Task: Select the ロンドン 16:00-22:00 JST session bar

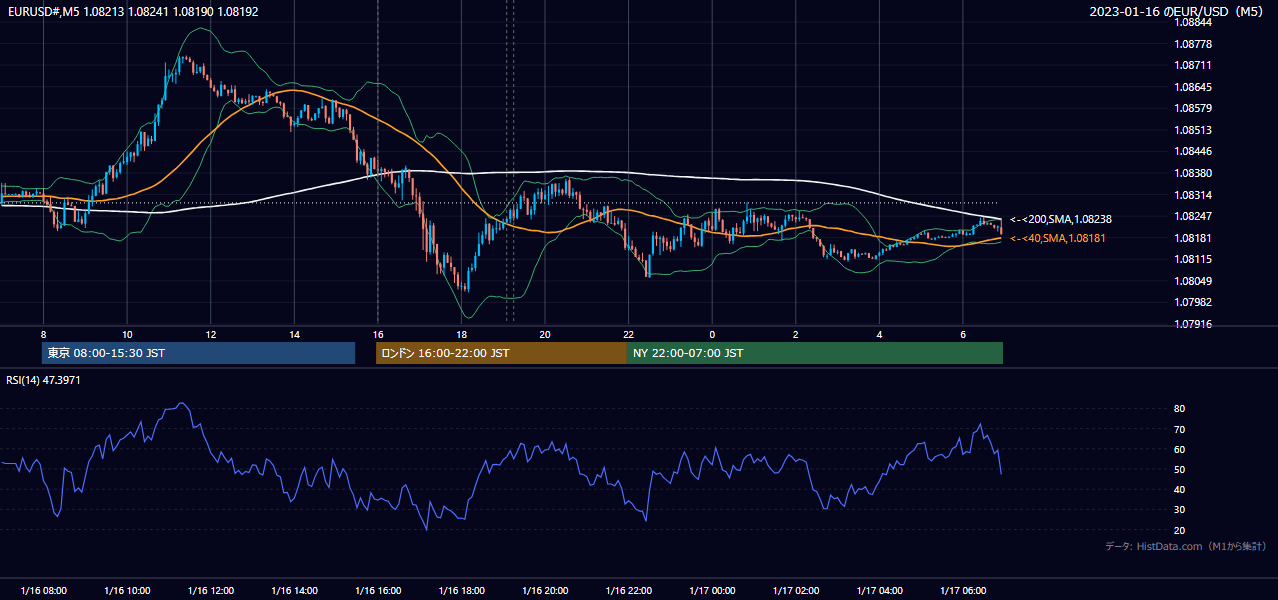Action: point(501,353)
